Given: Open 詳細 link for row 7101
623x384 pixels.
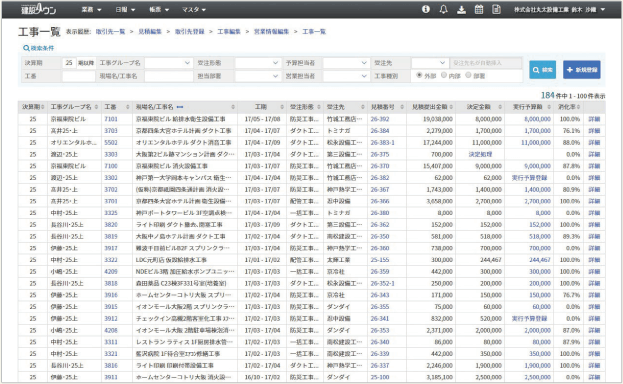Looking at the screenshot, I should [x=594, y=119].
